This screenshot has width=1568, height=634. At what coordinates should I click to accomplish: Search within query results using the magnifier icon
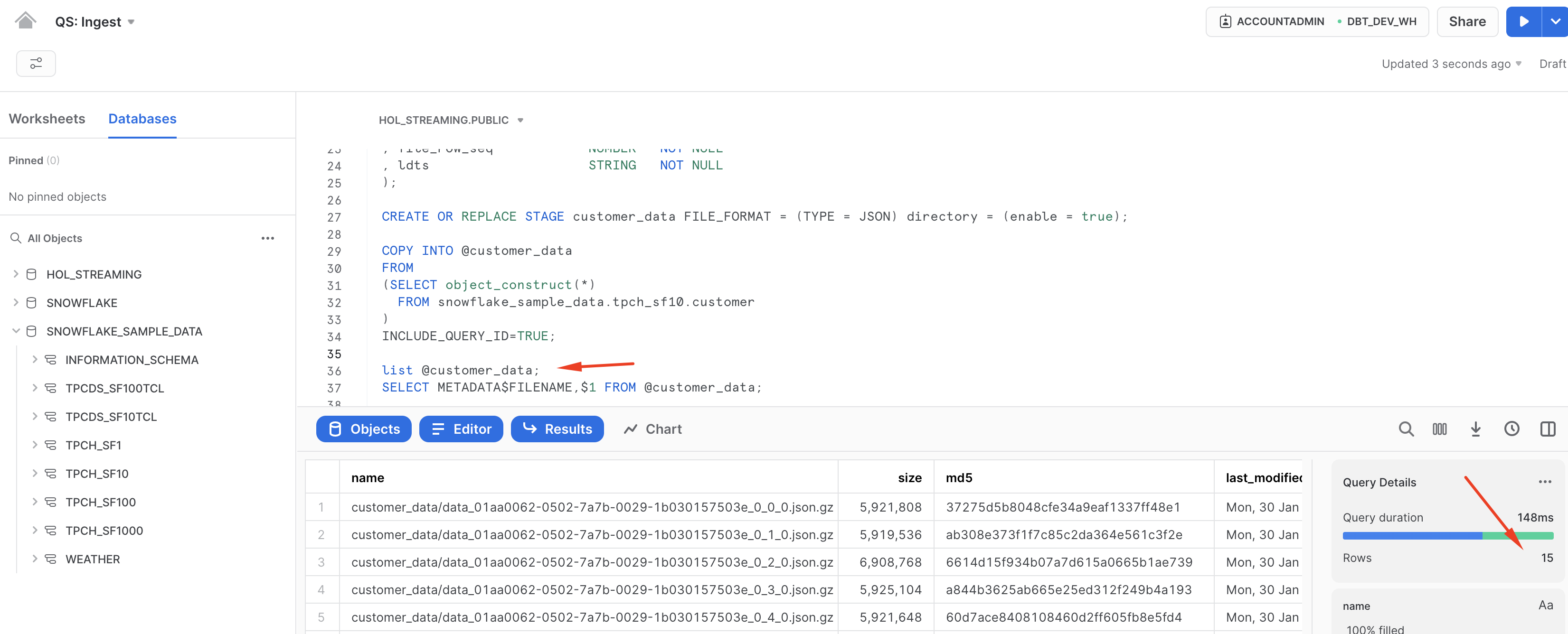(x=1407, y=429)
